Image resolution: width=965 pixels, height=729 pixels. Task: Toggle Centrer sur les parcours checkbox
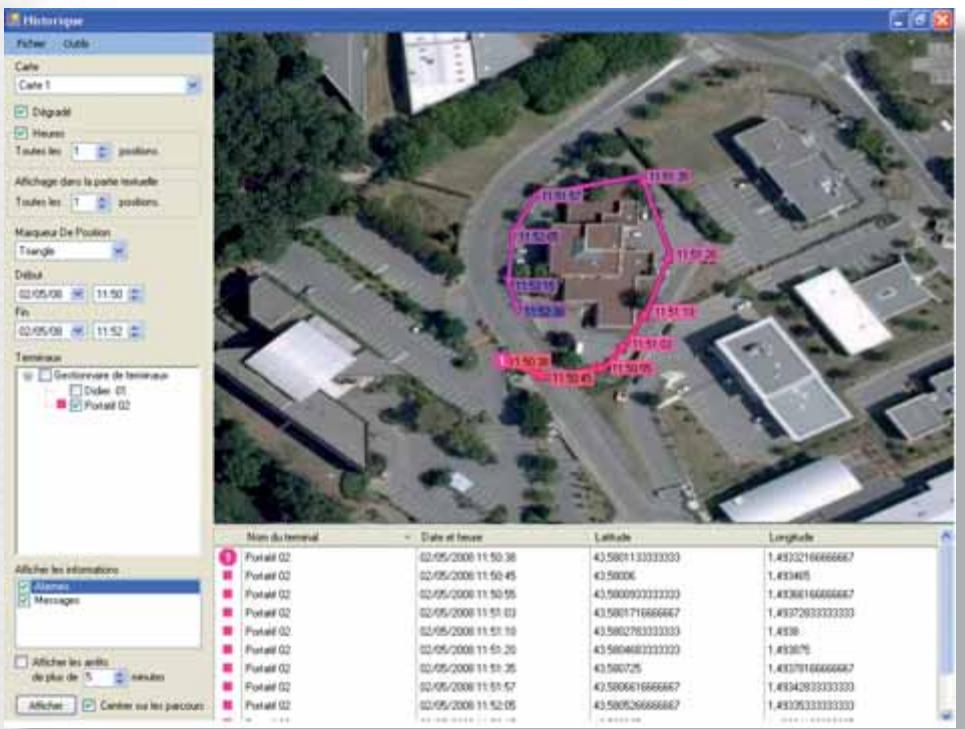pos(89,706)
